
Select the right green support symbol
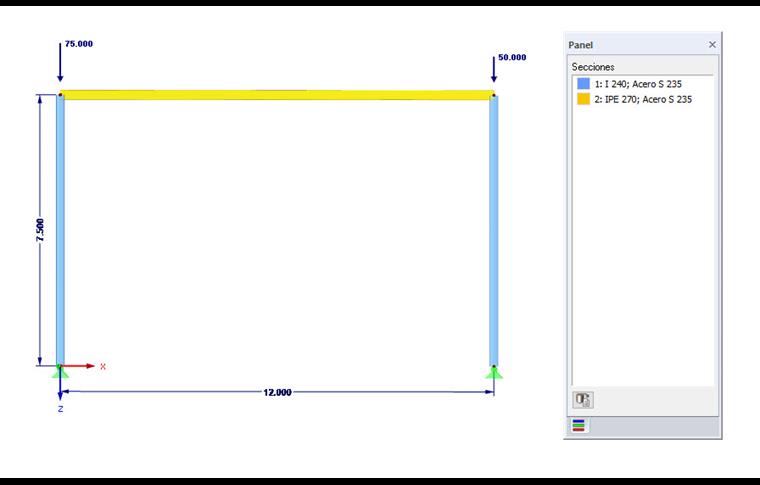pyautogui.click(x=493, y=372)
